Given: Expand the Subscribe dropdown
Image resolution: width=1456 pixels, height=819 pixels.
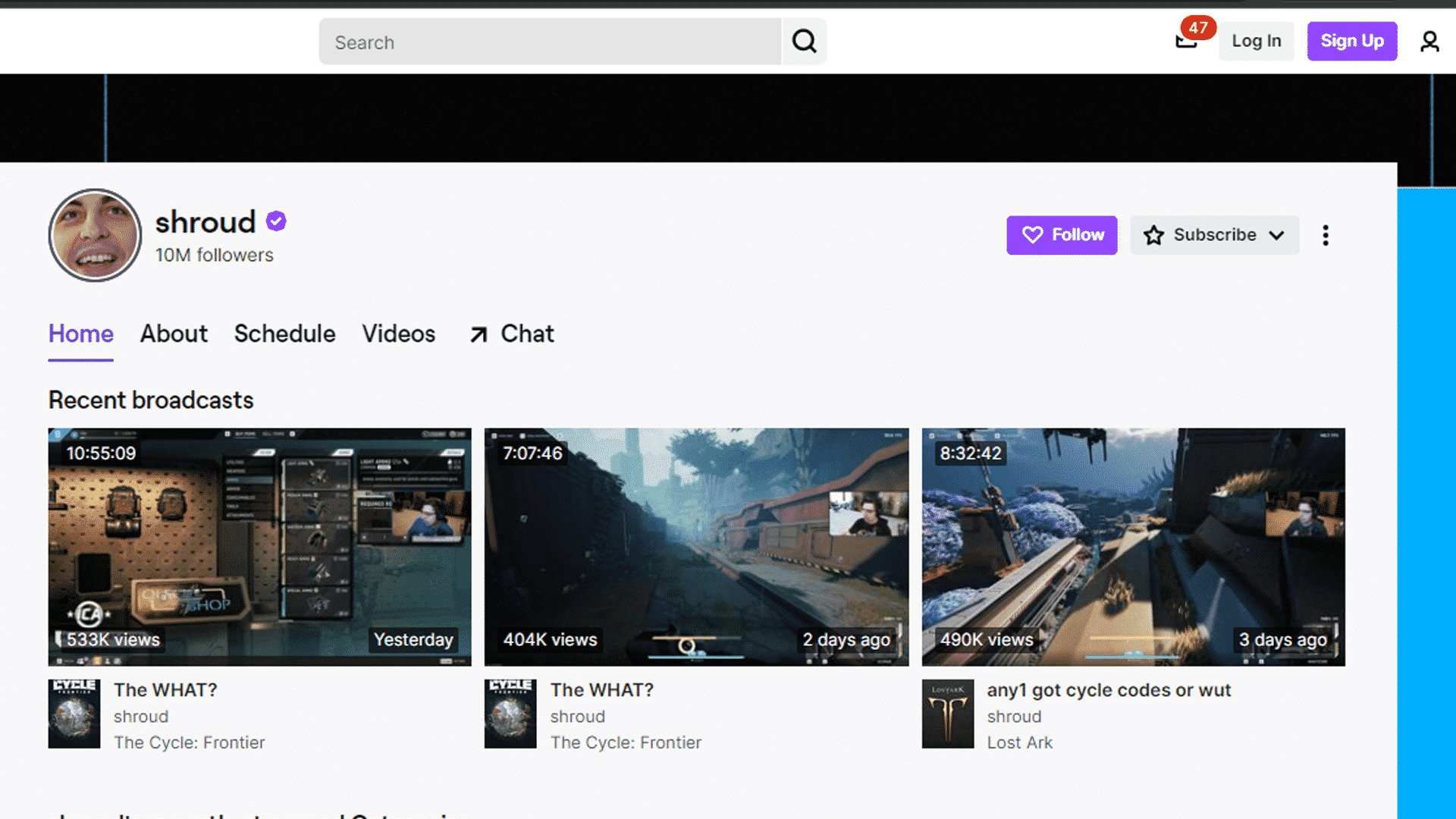Looking at the screenshot, I should [x=1214, y=235].
